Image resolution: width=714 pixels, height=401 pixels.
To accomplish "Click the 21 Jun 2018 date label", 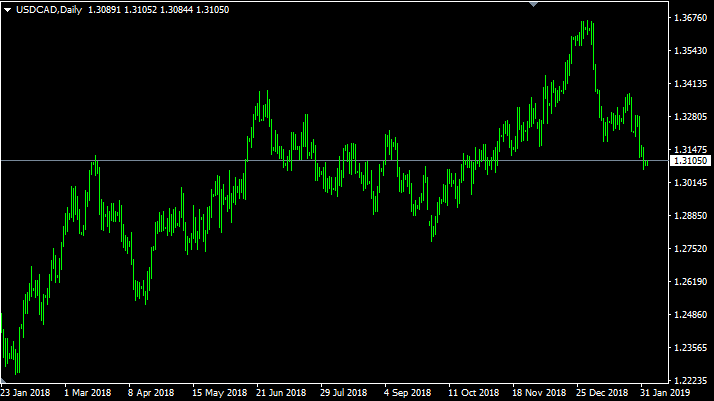I will [281, 392].
